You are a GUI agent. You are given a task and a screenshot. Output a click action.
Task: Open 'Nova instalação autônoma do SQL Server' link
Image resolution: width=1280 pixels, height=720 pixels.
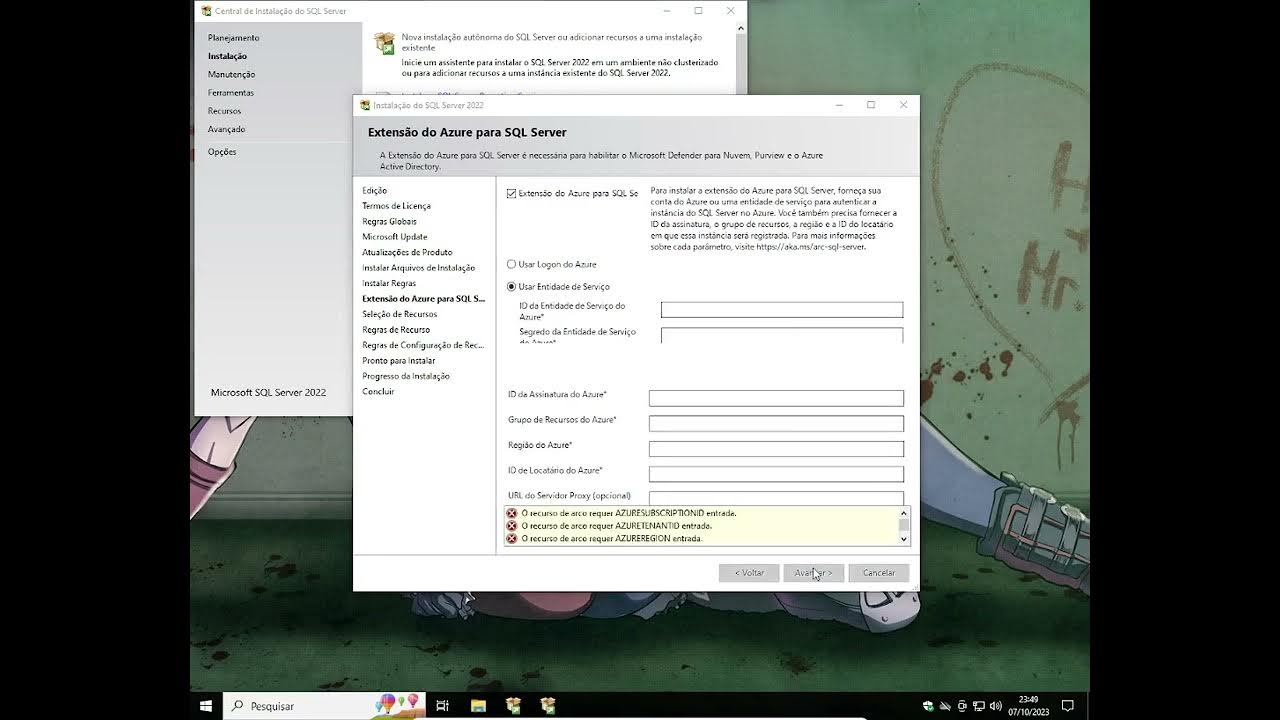click(x=552, y=42)
